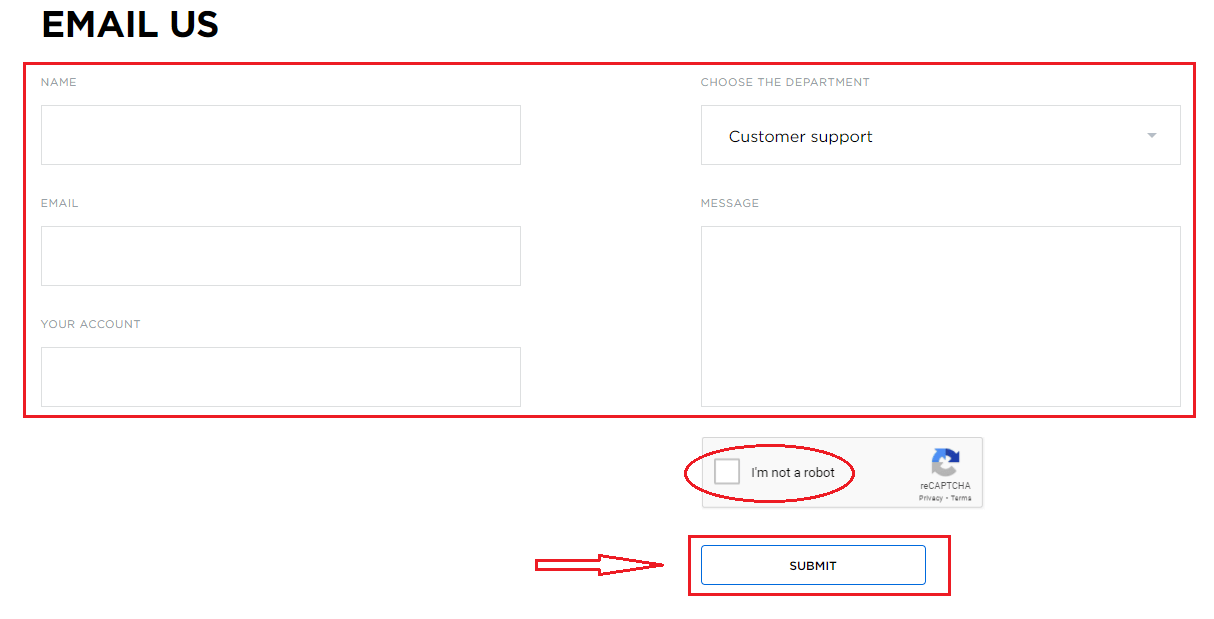
Task: Click the CHOOSE THE DEPARTMENT label
Action: click(x=785, y=82)
